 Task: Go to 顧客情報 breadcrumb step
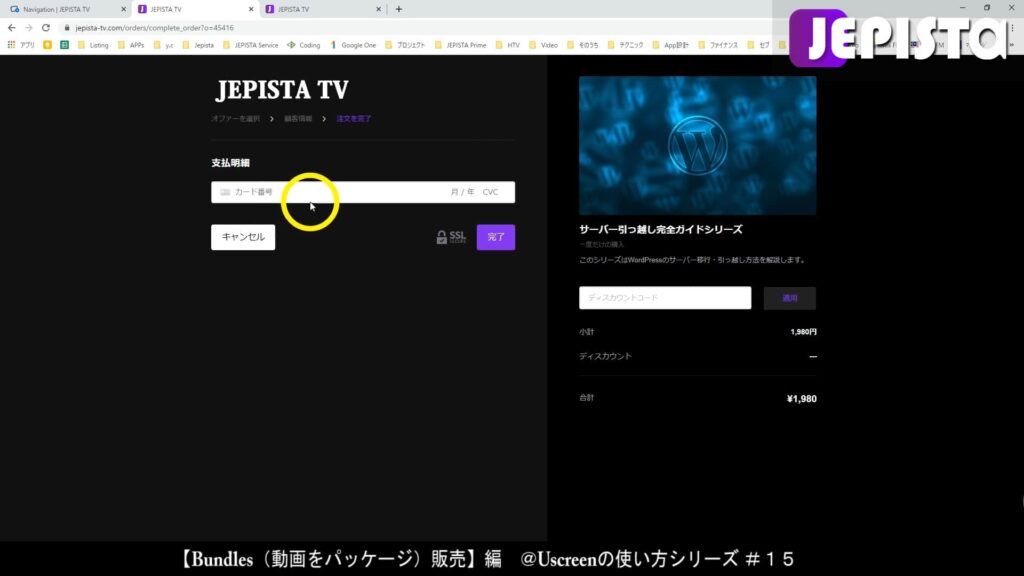(298, 119)
